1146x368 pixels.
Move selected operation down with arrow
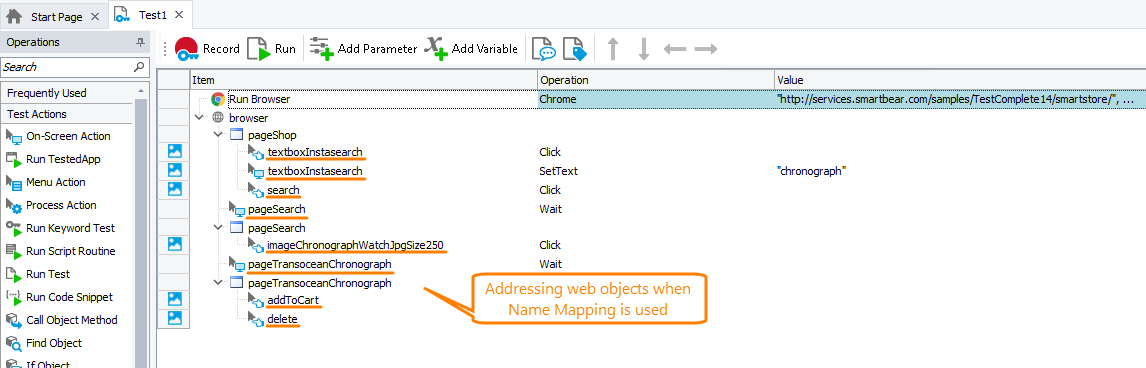coord(643,49)
